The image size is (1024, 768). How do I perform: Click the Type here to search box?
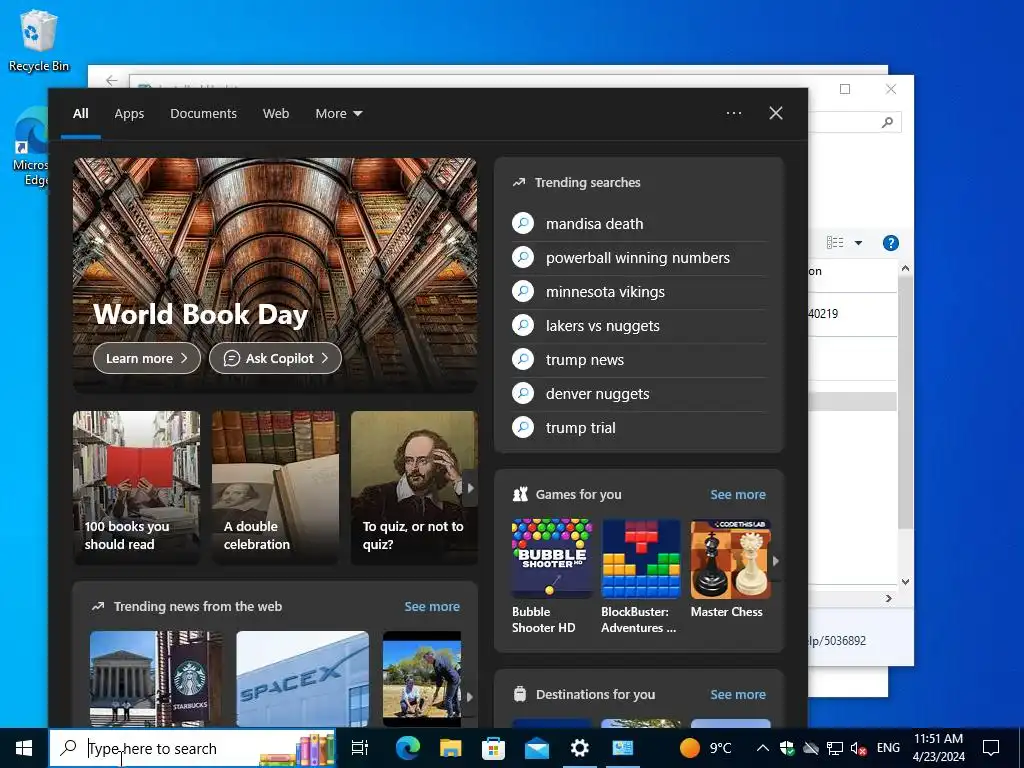click(x=193, y=748)
